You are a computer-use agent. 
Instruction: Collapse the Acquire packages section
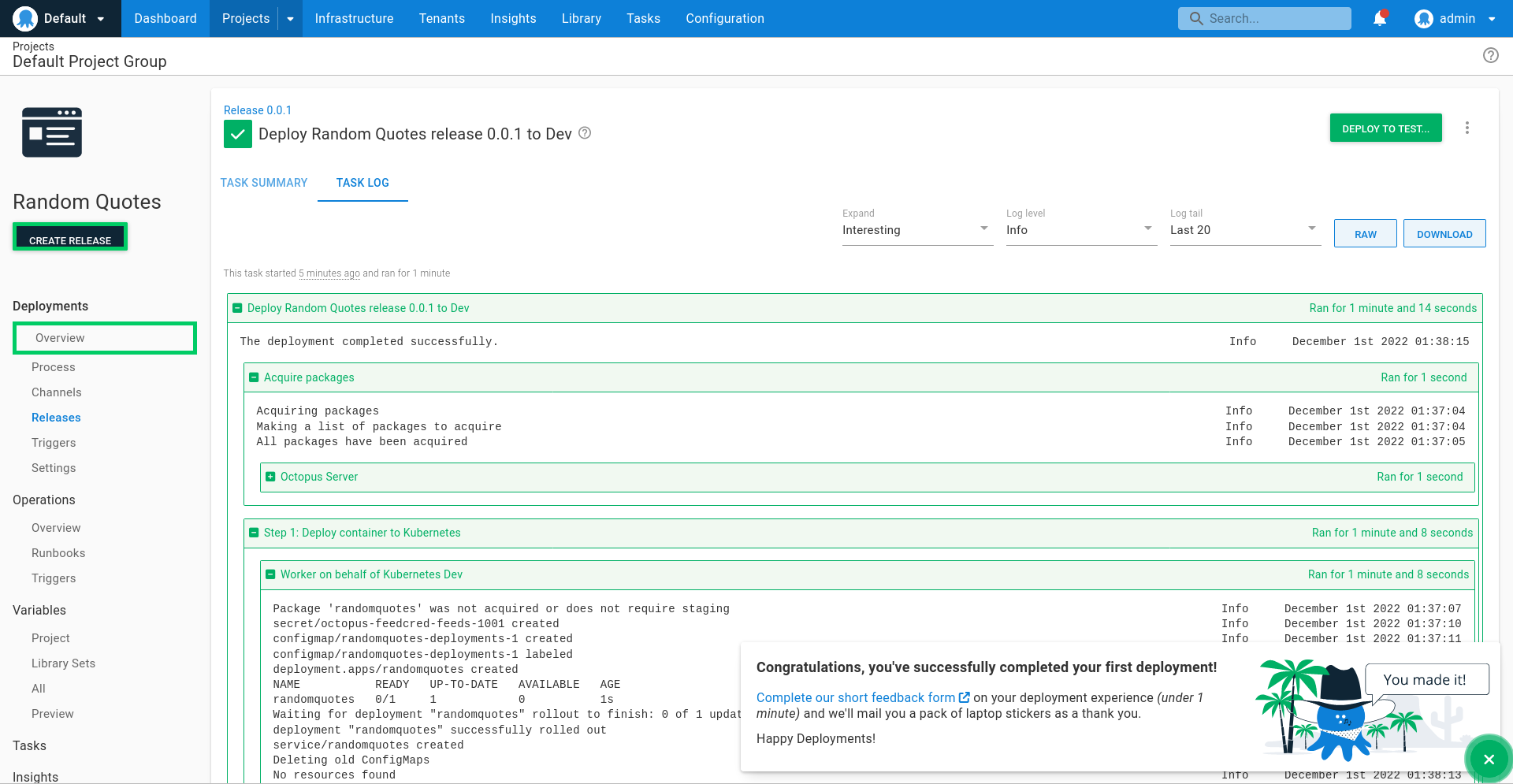click(x=254, y=377)
